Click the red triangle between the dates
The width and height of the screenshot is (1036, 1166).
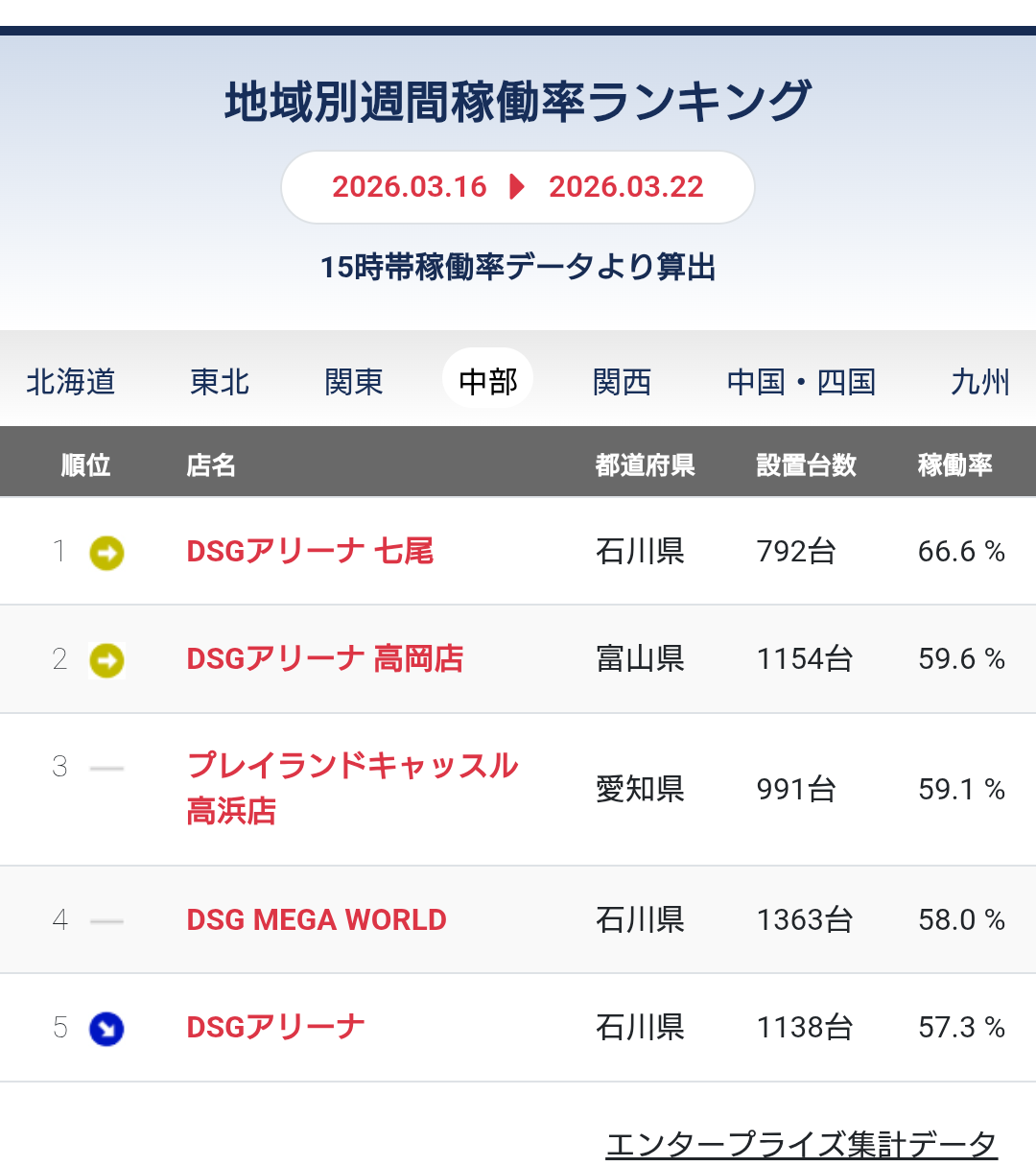click(517, 186)
